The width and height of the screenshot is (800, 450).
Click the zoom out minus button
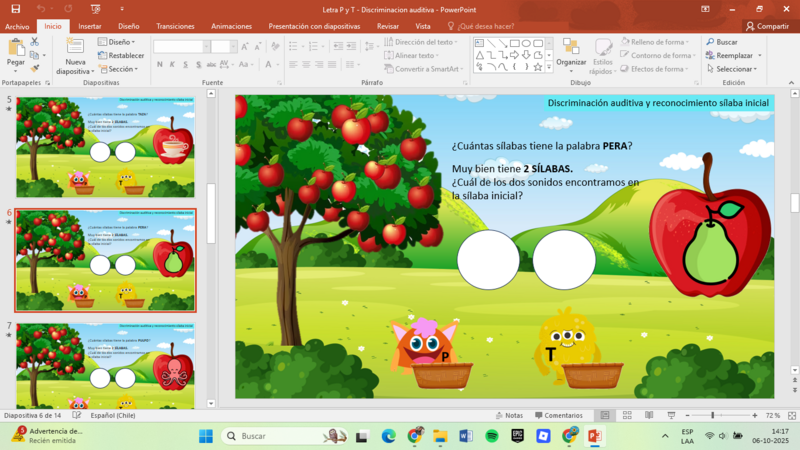[x=687, y=415]
